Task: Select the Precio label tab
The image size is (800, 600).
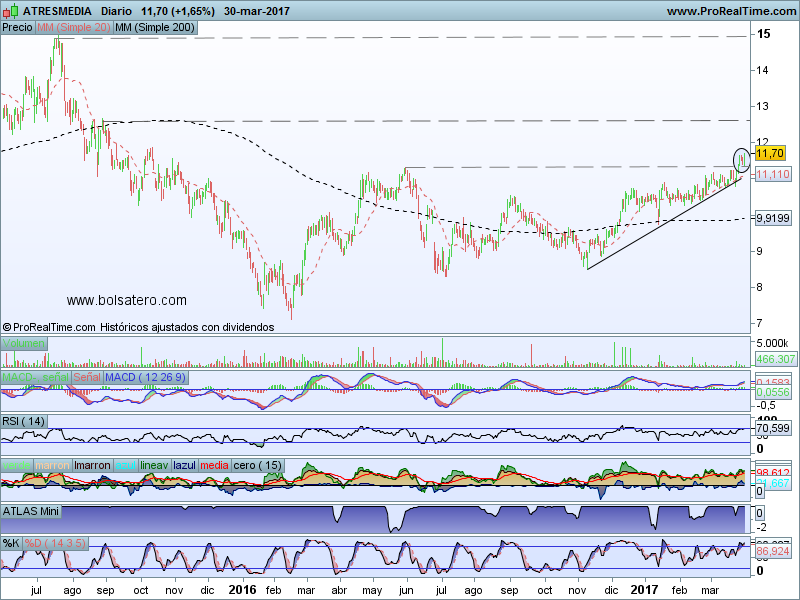Action: (x=17, y=28)
